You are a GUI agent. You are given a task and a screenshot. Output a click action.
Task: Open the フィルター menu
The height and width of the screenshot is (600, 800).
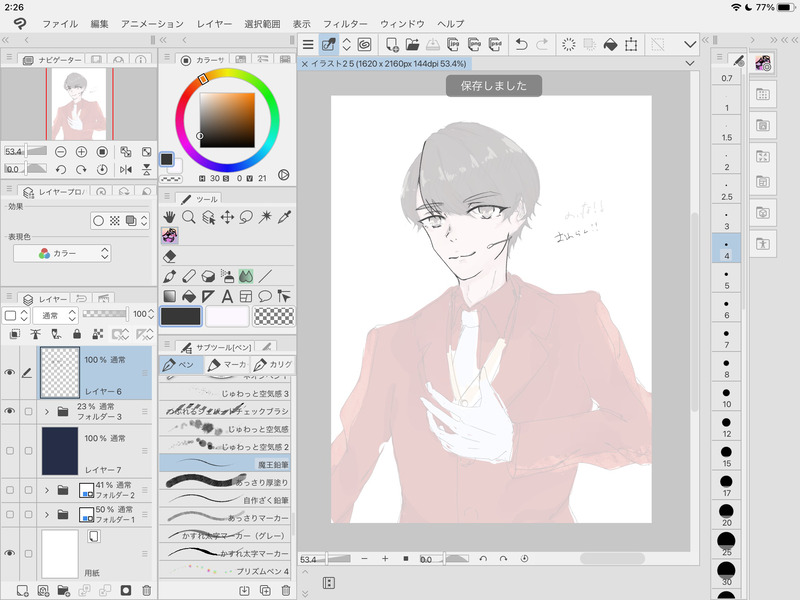tap(345, 24)
